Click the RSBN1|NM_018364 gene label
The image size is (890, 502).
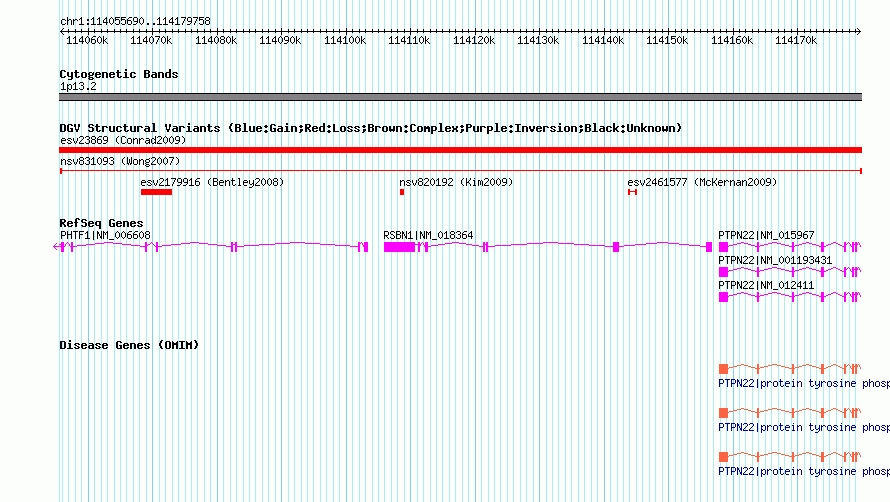pos(428,235)
